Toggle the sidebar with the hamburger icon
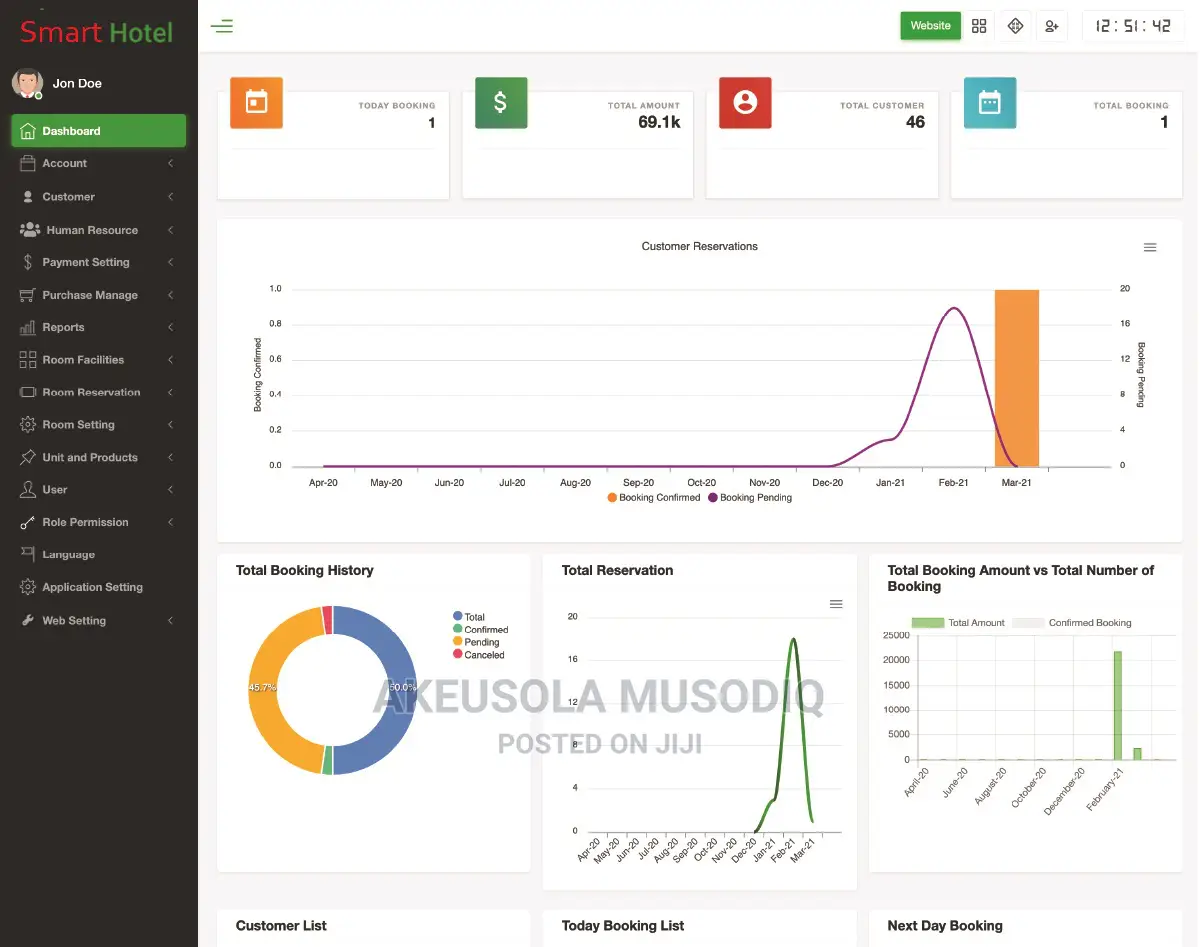 coord(222,26)
